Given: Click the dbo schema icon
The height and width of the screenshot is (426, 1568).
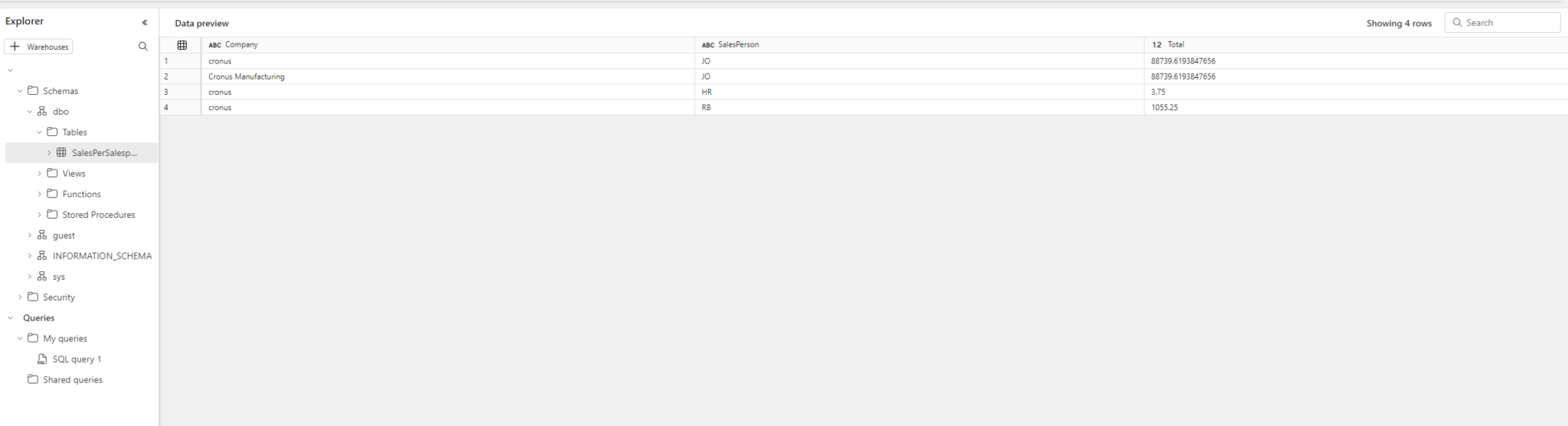Looking at the screenshot, I should pyautogui.click(x=42, y=112).
